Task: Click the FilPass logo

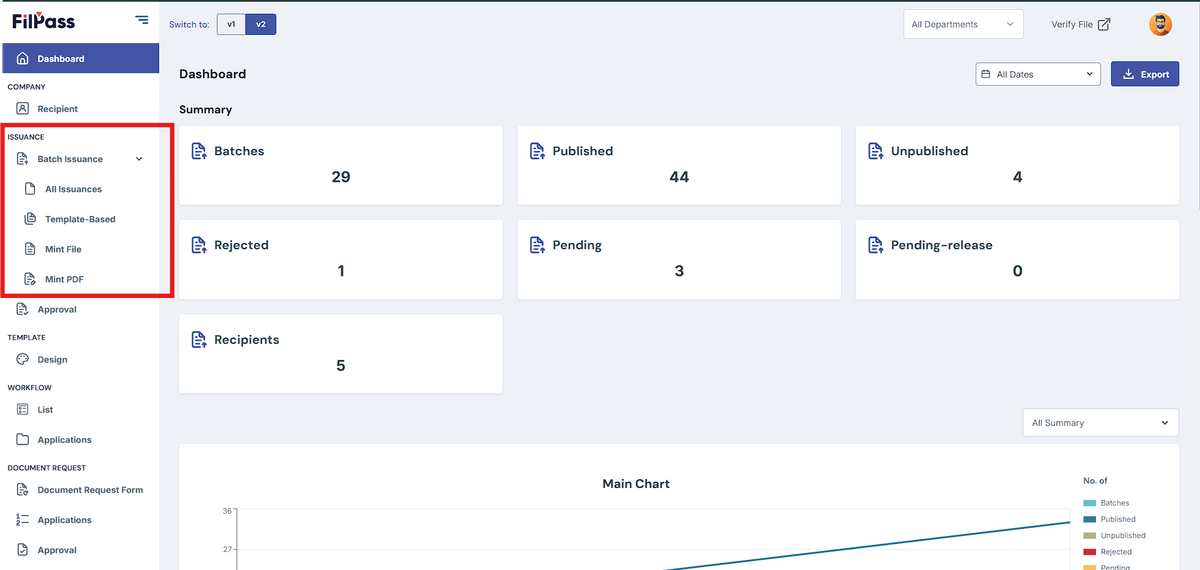Action: coord(43,20)
